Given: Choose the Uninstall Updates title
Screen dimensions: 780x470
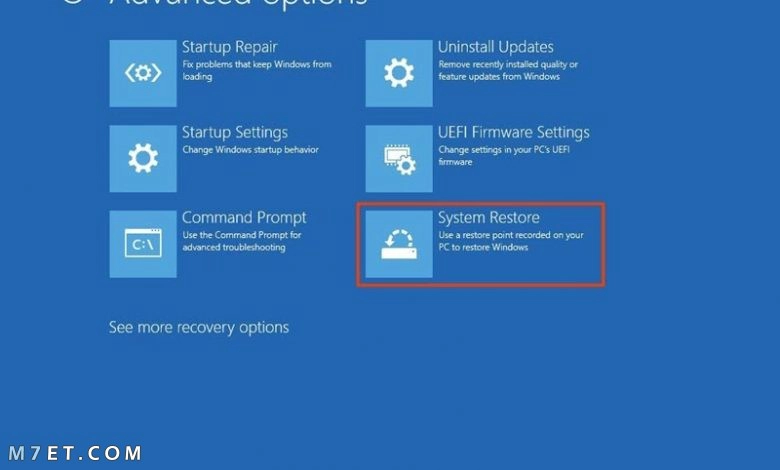Looking at the screenshot, I should (x=495, y=47).
